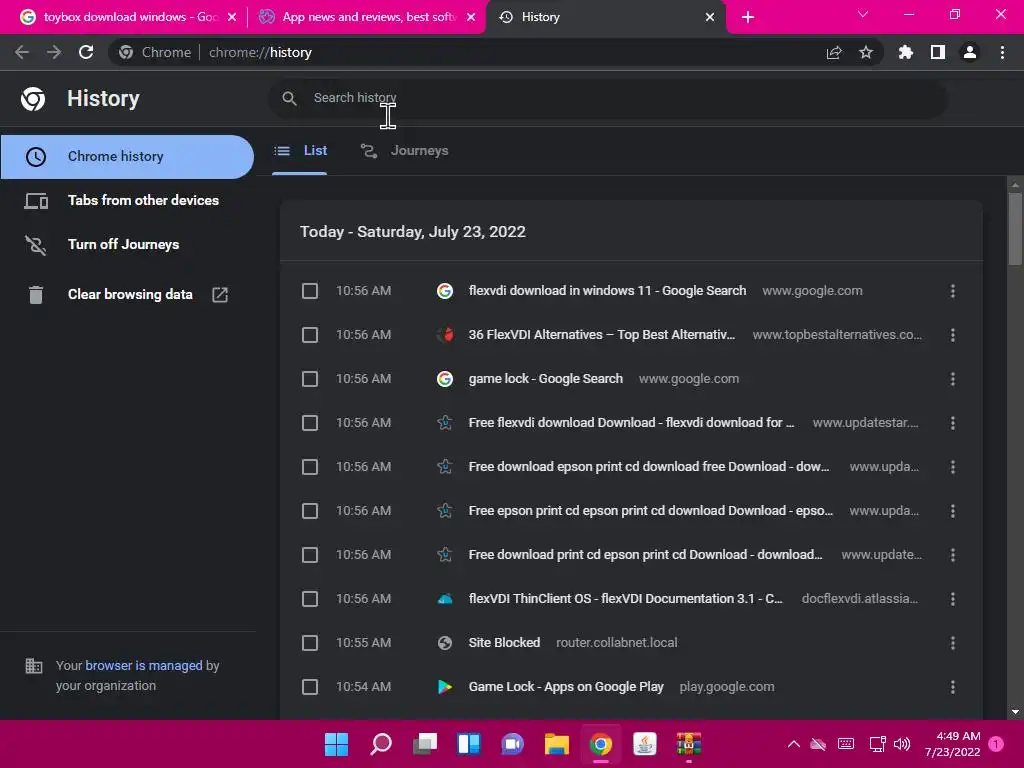
Task: Check the 36 FlexVDI Alternatives entry
Action: (310, 335)
